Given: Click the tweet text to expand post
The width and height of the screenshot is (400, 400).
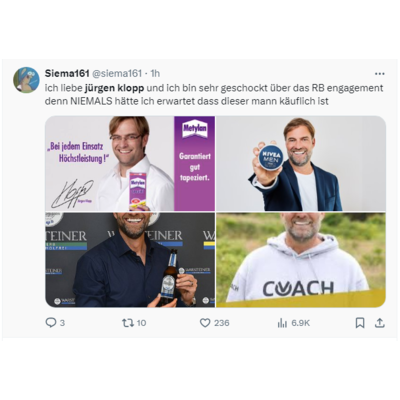Looking at the screenshot, I should coord(214,95).
